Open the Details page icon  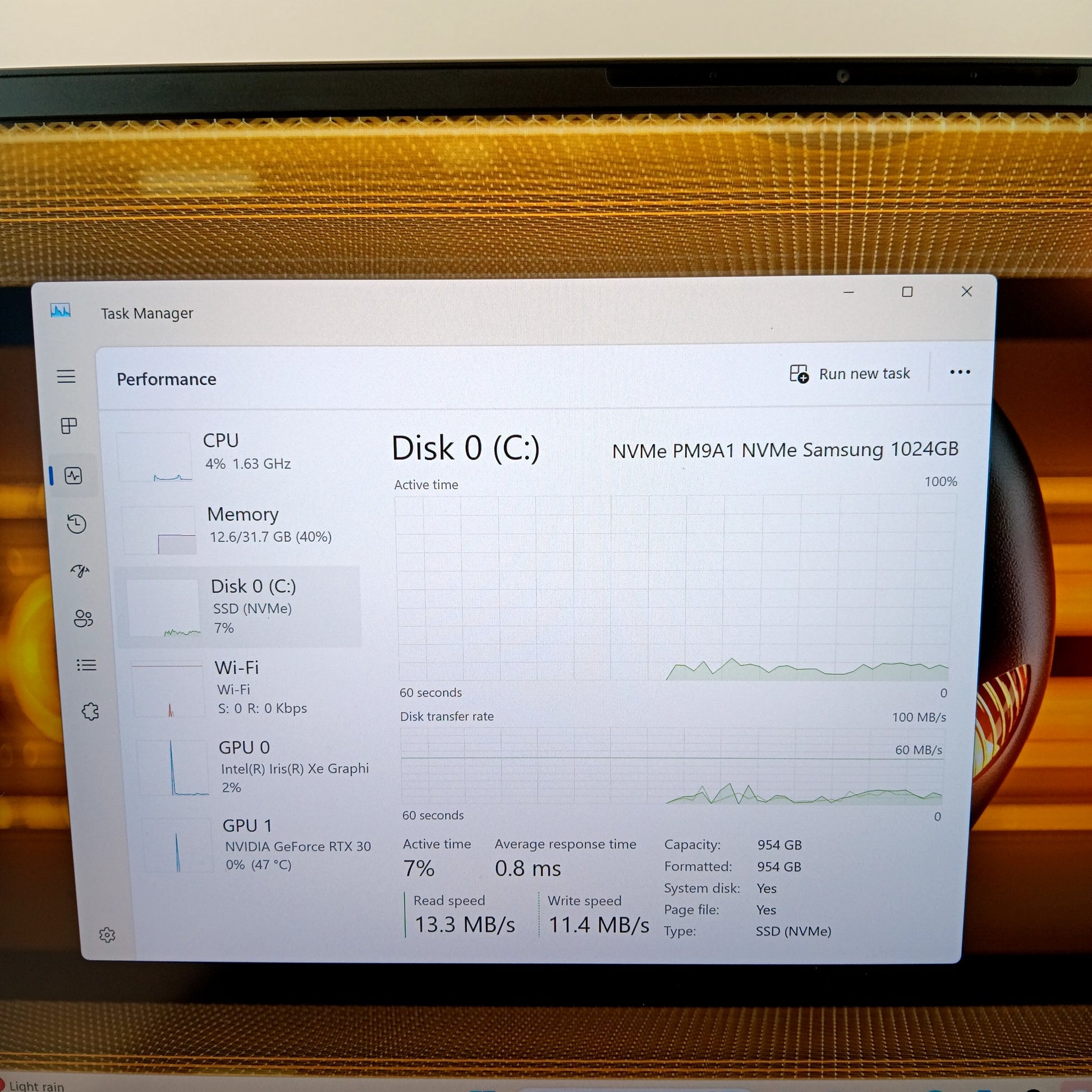coord(86,666)
